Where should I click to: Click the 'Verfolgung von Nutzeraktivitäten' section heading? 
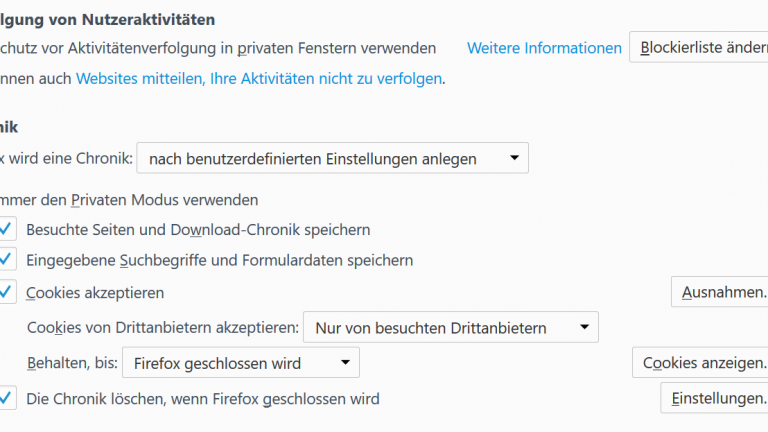tap(108, 19)
